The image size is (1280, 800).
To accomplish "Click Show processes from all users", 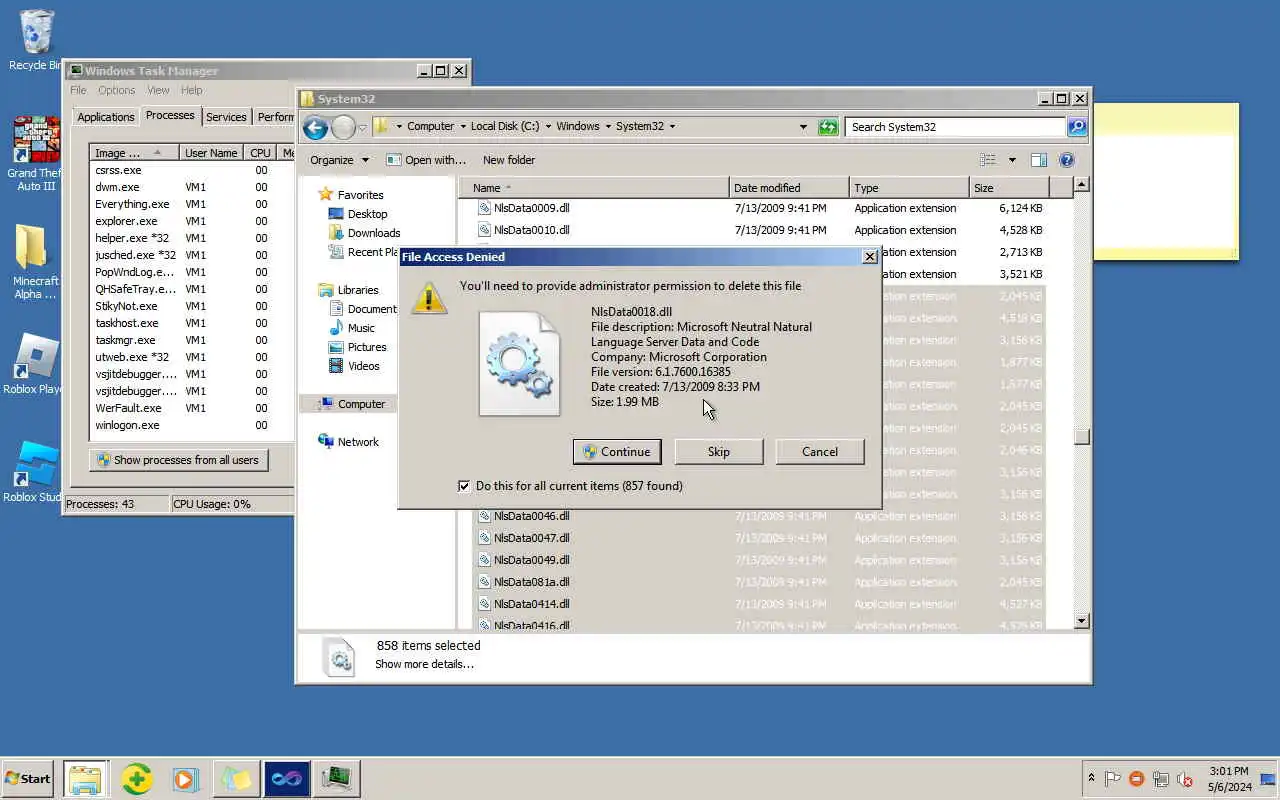I will click(178, 460).
